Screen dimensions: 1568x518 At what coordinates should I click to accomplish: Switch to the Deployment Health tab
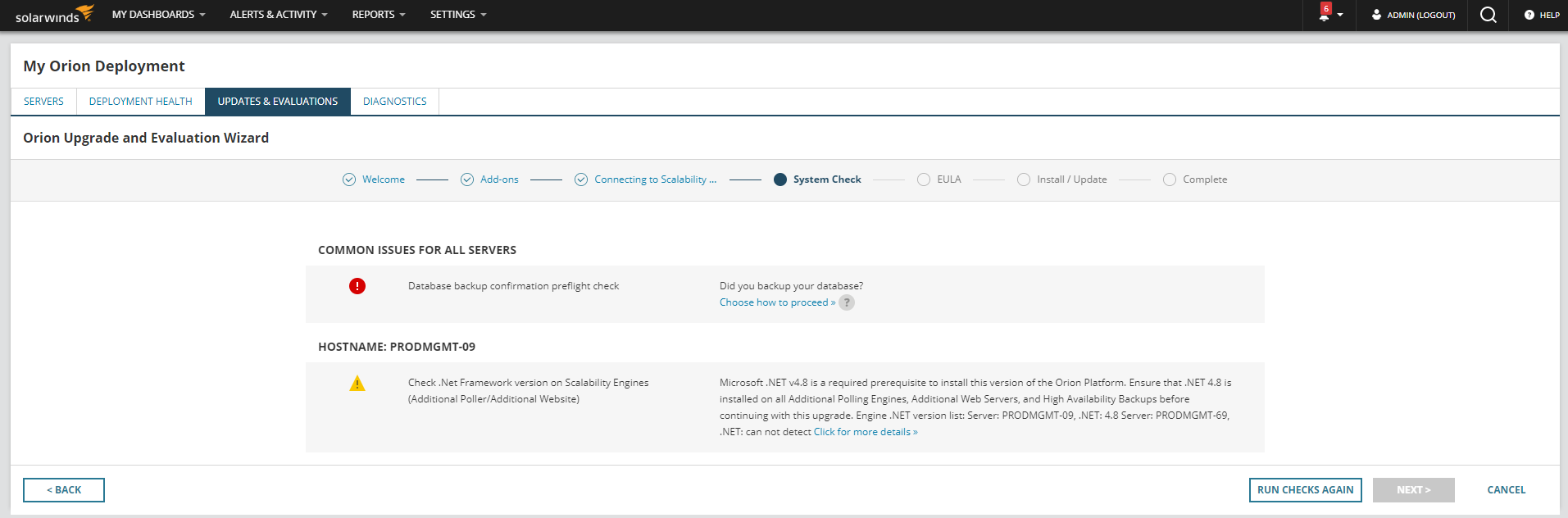click(141, 102)
